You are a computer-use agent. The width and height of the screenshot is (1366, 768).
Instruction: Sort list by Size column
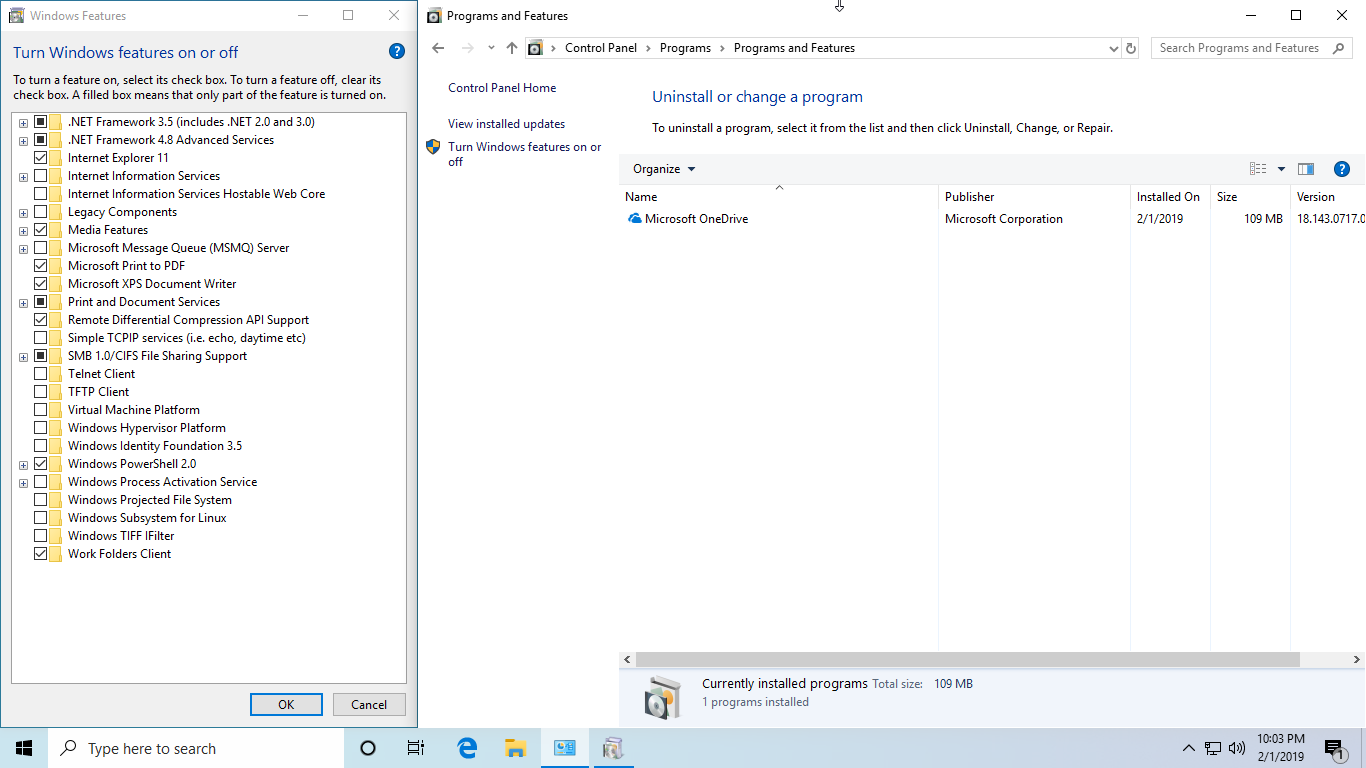pos(1250,197)
